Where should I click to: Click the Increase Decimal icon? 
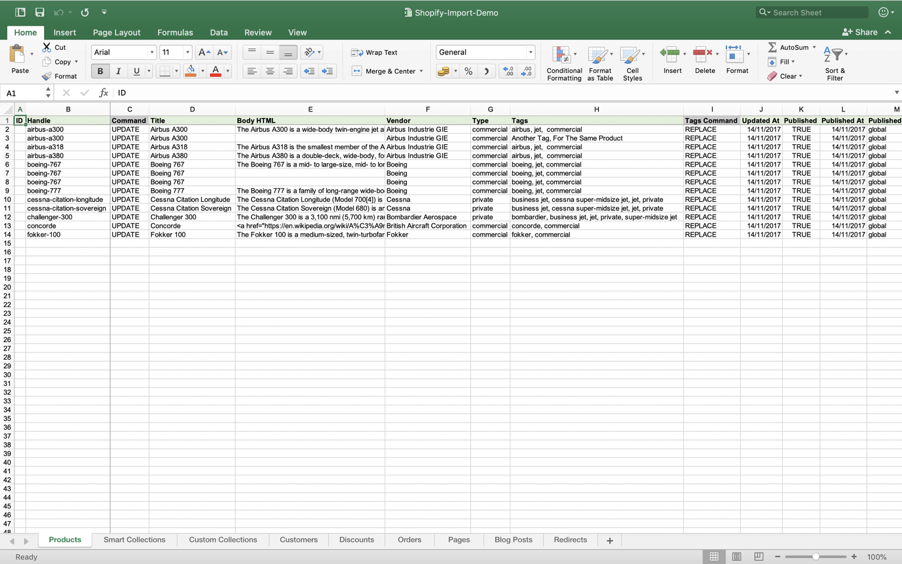point(508,71)
